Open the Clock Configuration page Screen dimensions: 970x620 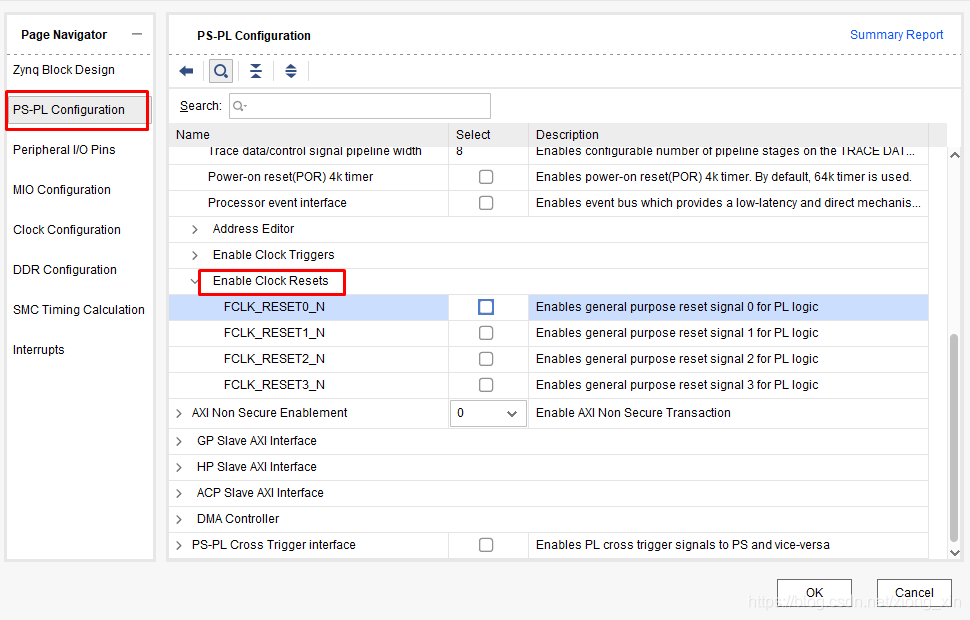click(x=67, y=230)
